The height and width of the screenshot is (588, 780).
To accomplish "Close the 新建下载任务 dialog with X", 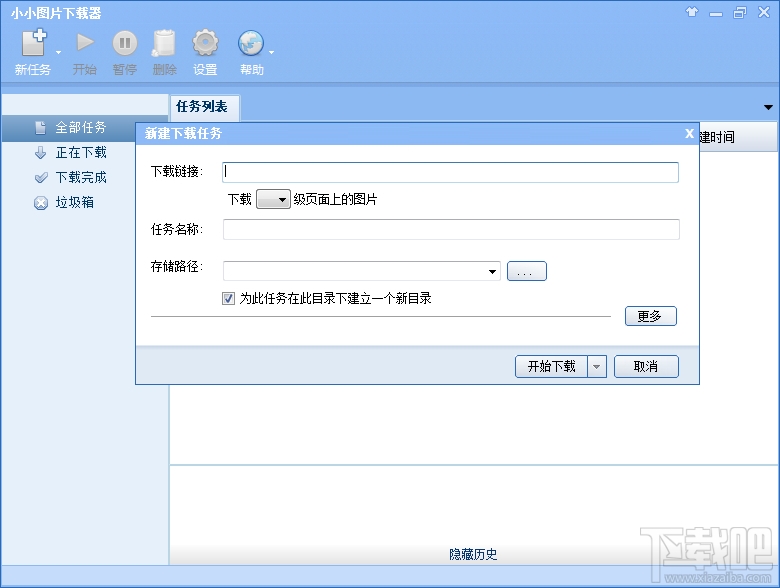I will (689, 133).
